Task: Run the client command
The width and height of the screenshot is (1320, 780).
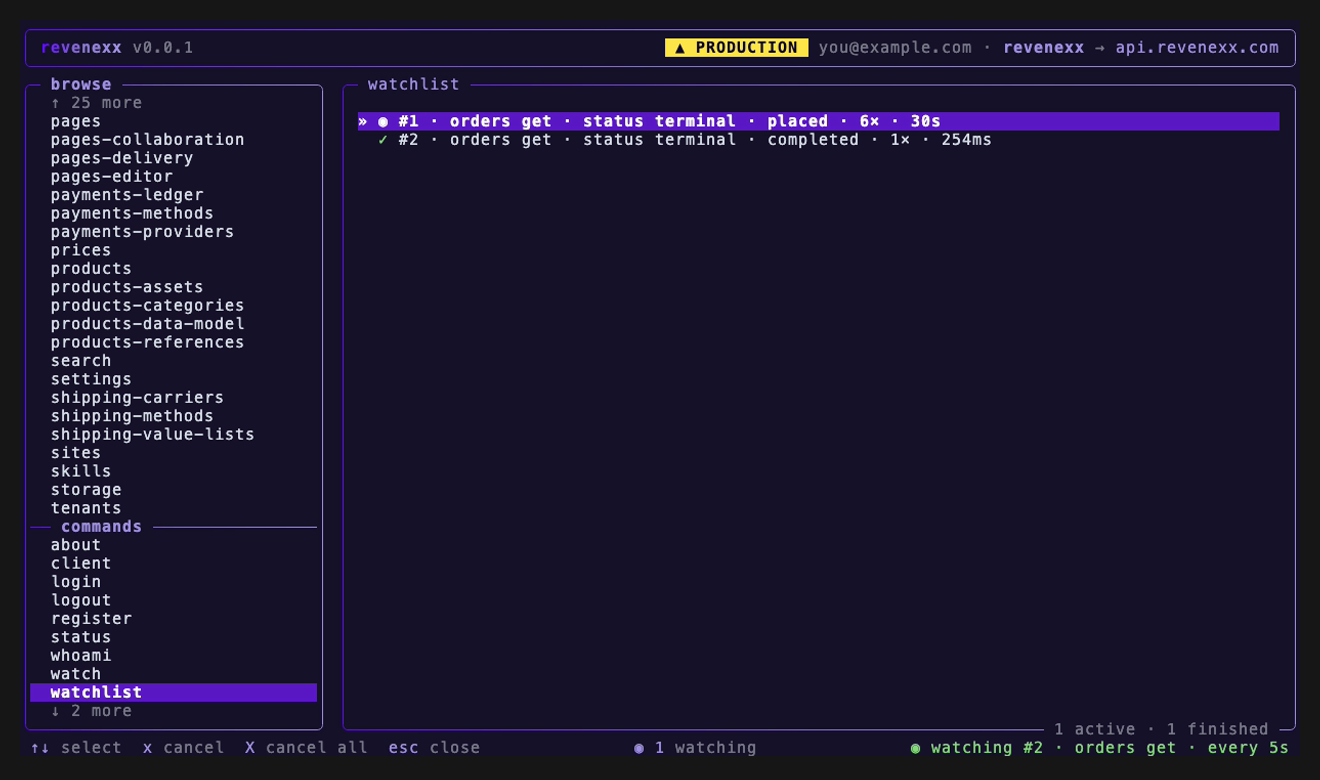Action: click(x=81, y=563)
